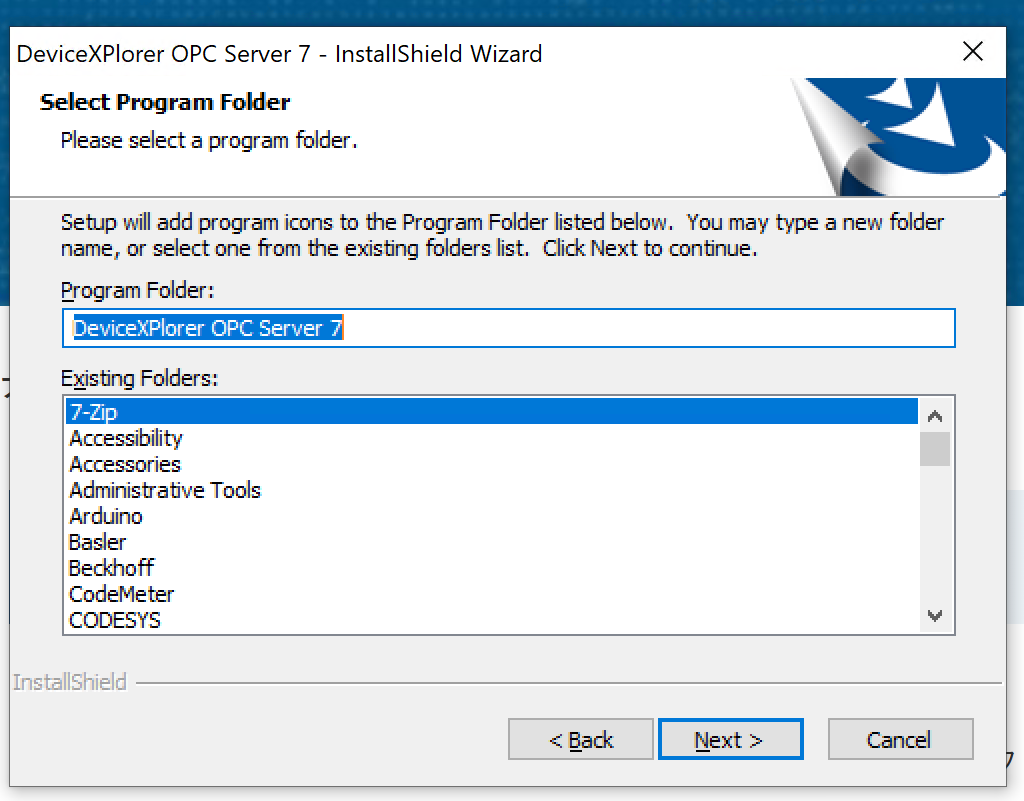Choose Accessories from the folder list
This screenshot has height=801, width=1024.
click(x=125, y=464)
